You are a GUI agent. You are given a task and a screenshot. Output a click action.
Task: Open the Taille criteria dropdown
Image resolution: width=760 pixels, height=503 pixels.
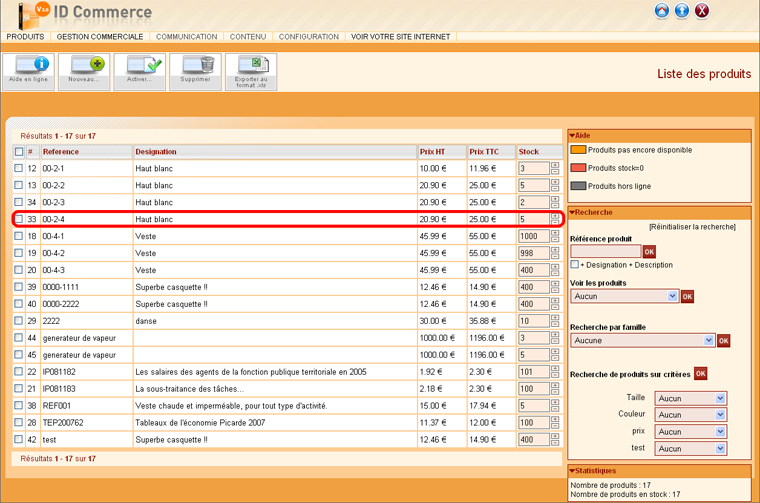691,398
